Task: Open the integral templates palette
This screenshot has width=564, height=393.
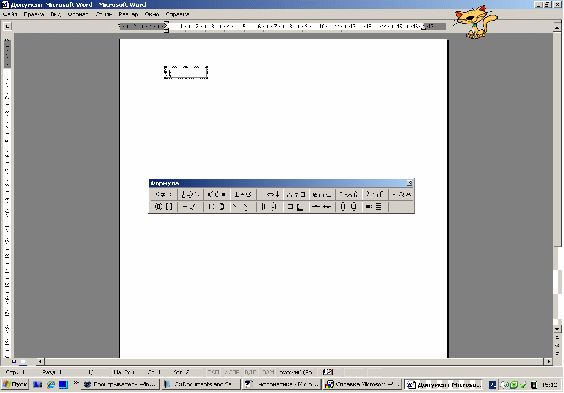Action: (270, 207)
